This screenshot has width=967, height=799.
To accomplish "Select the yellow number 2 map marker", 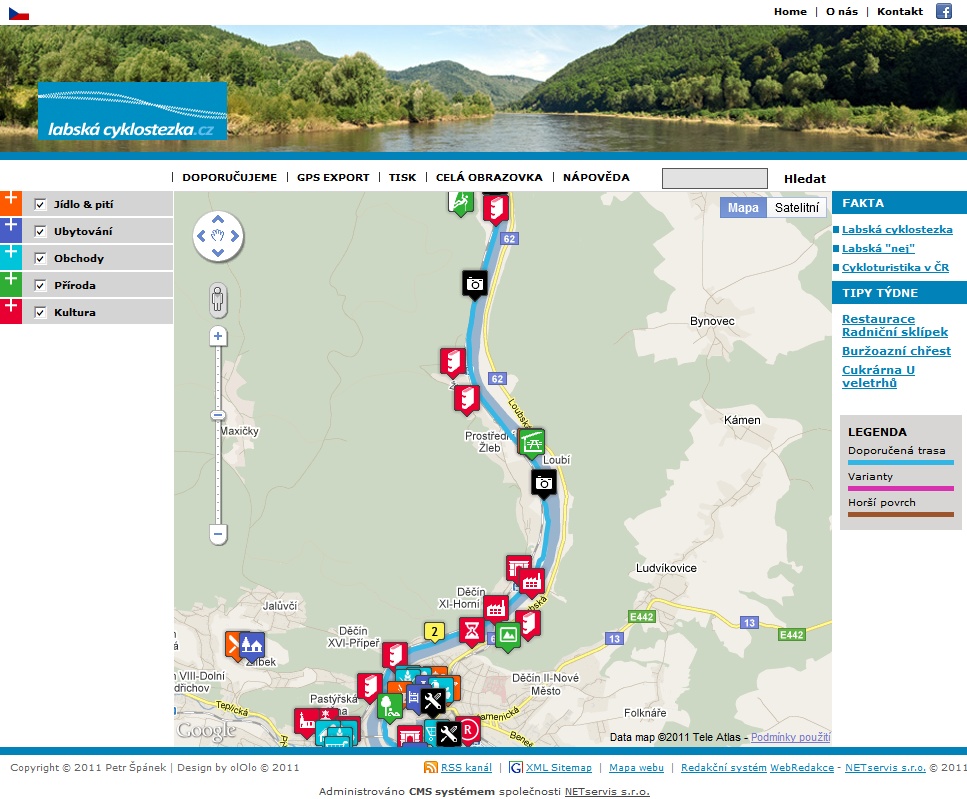I will pyautogui.click(x=433, y=631).
